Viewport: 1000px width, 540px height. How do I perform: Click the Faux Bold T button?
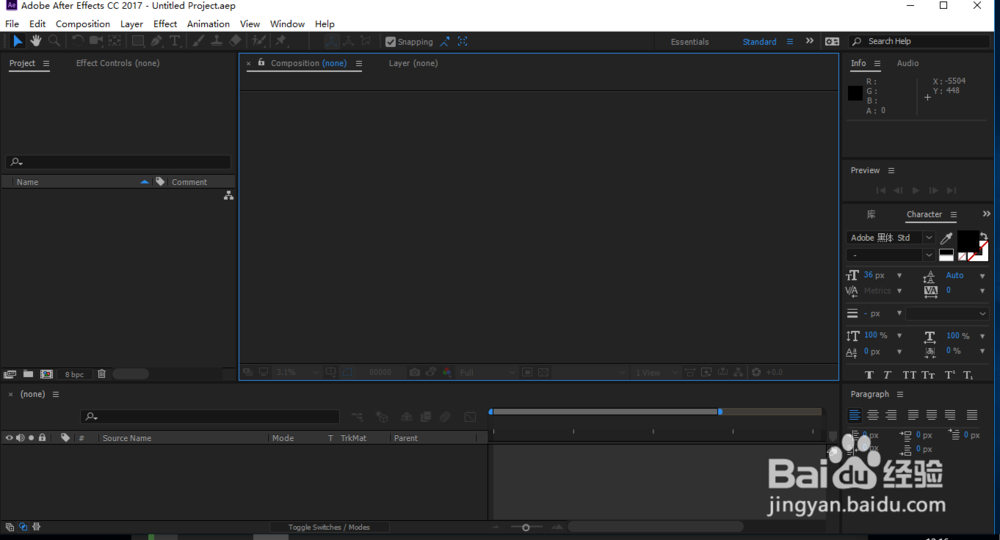pyautogui.click(x=869, y=376)
